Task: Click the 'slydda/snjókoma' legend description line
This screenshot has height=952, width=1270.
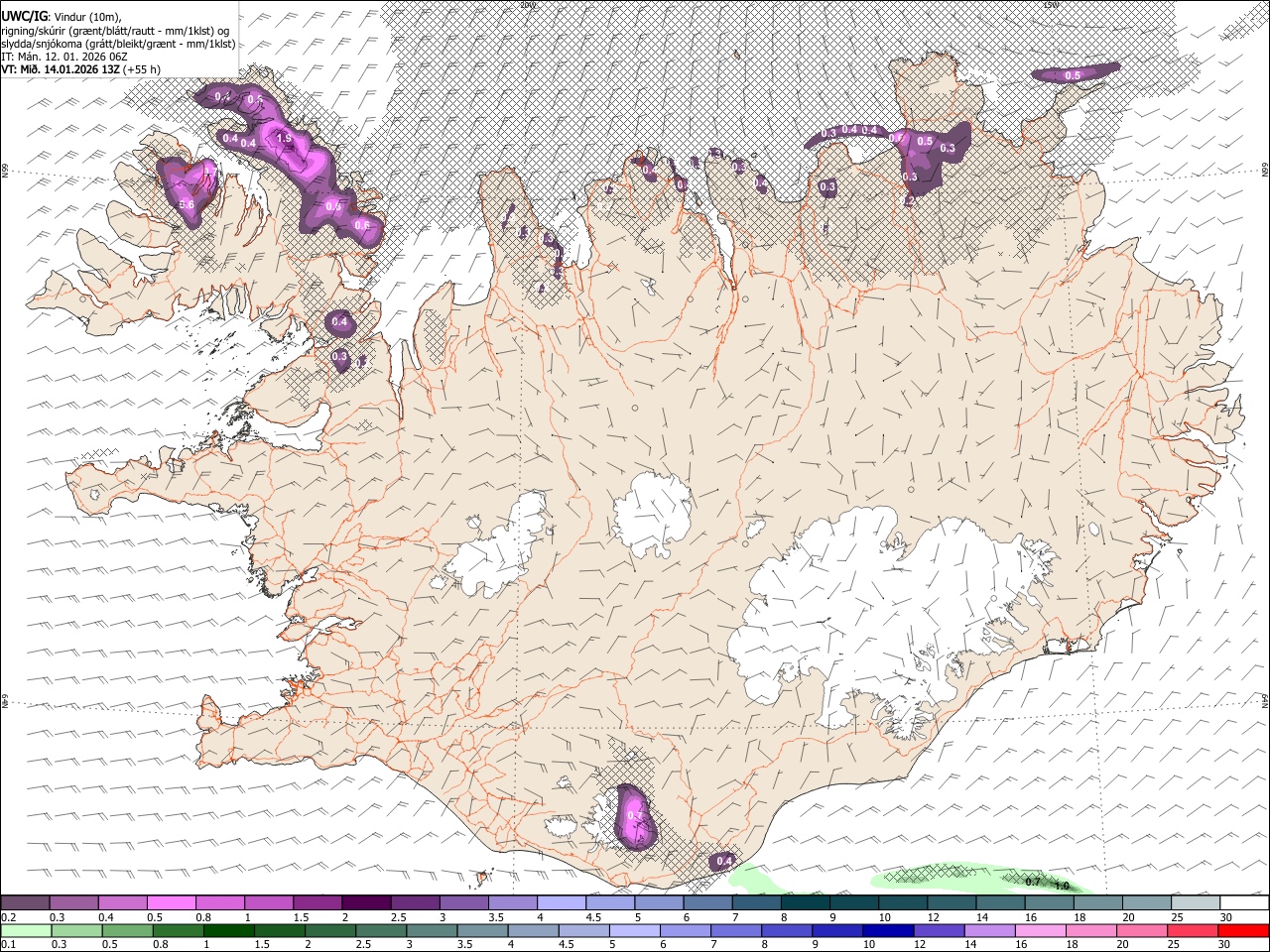Action: [x=118, y=44]
